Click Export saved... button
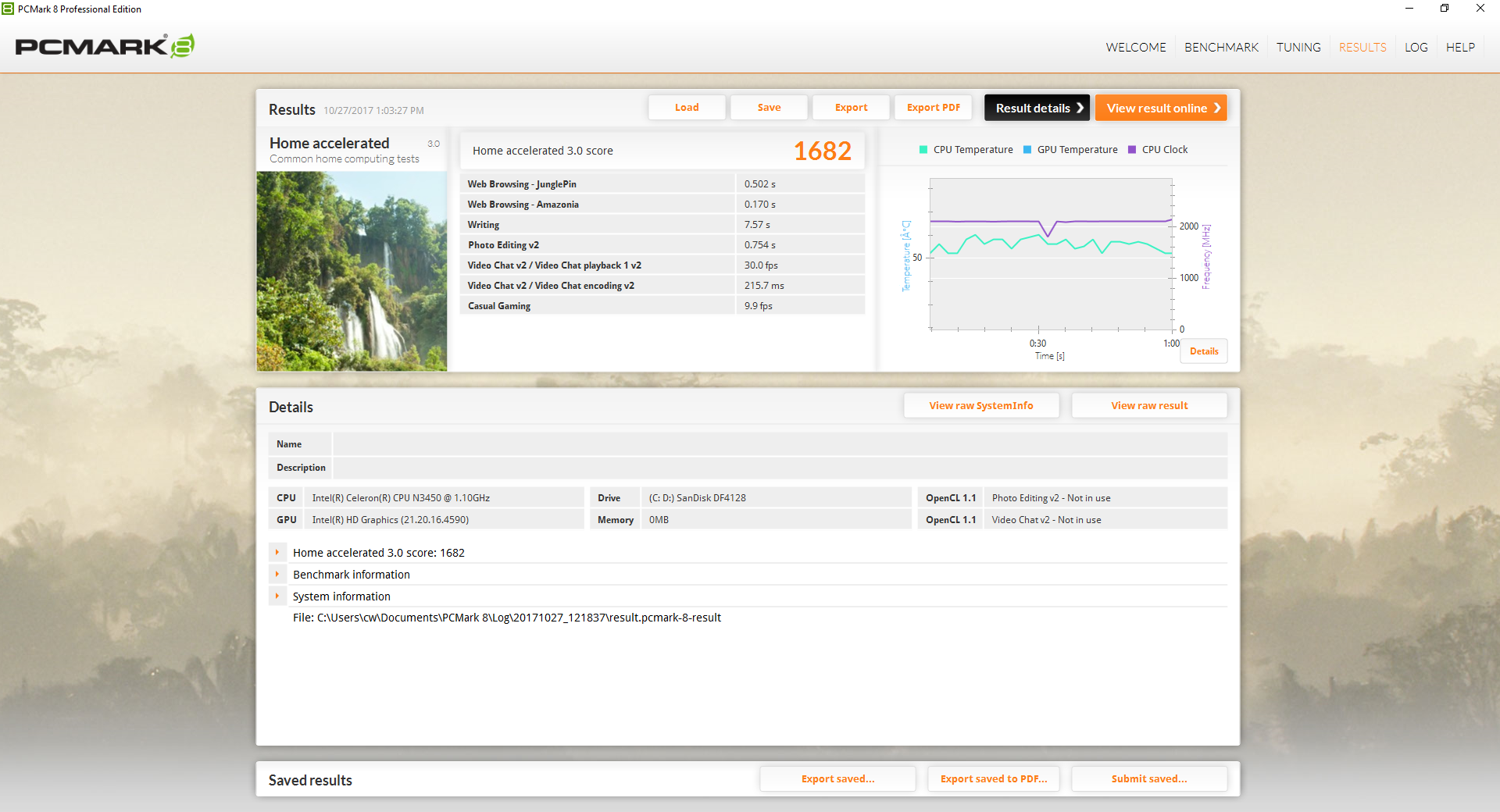Viewport: 1500px width, 812px height. point(837,779)
